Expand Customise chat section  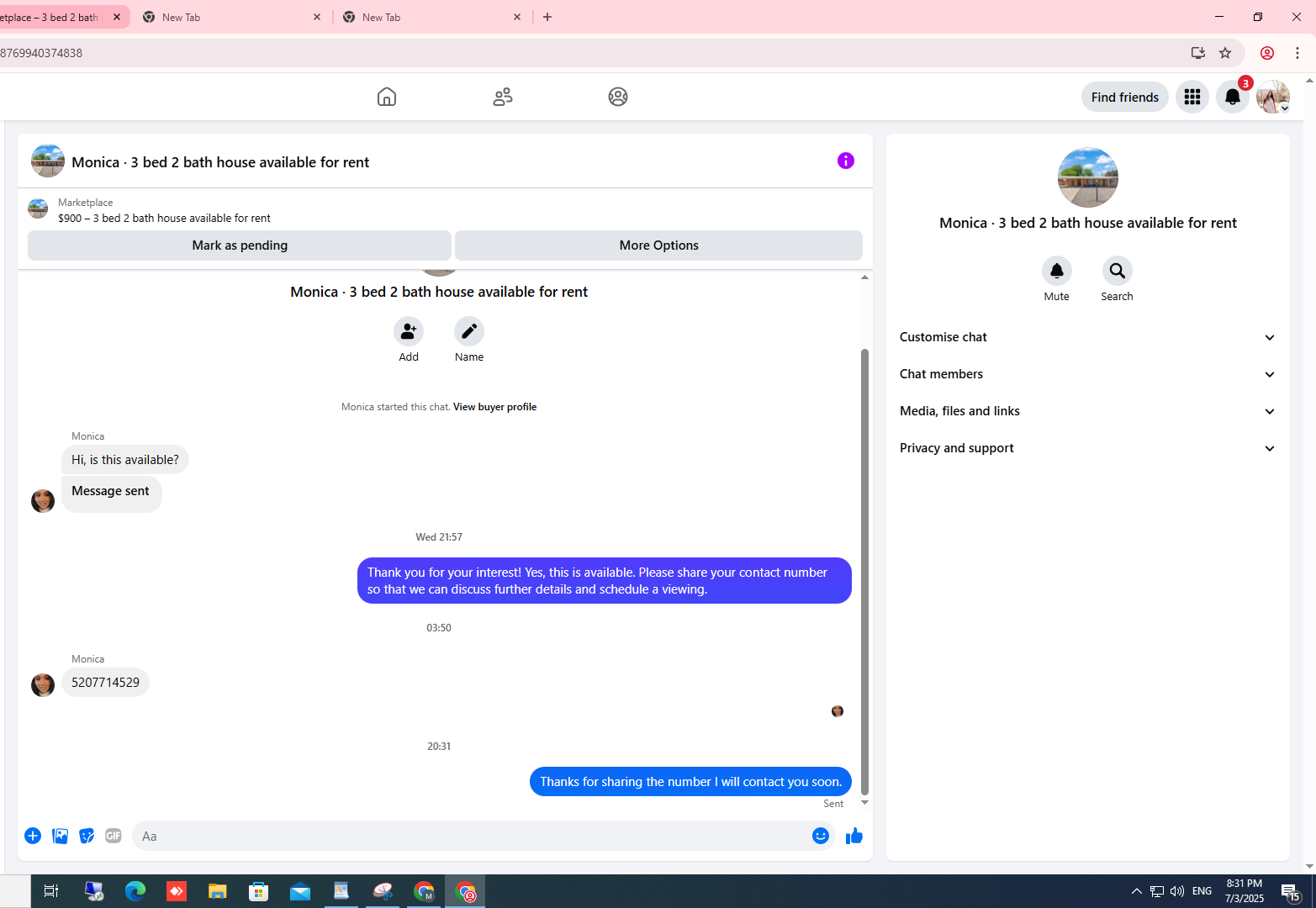1088,337
